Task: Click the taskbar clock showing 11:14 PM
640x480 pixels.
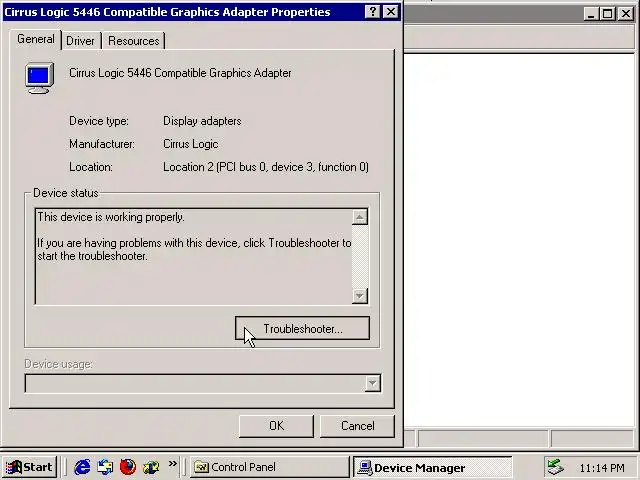Action: click(x=602, y=468)
